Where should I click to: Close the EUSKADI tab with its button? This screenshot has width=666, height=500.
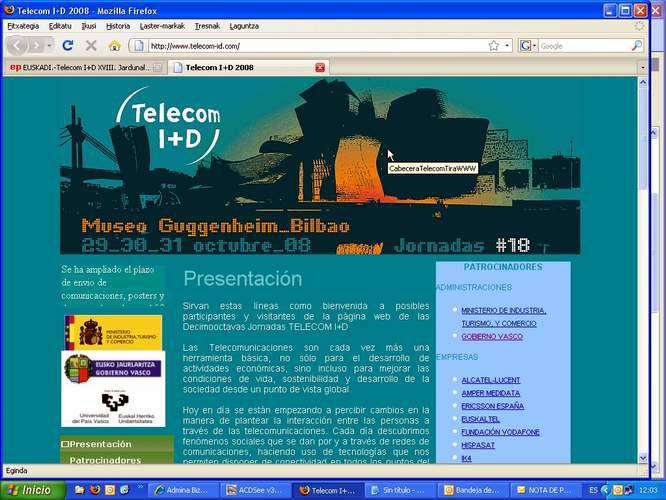[158, 67]
